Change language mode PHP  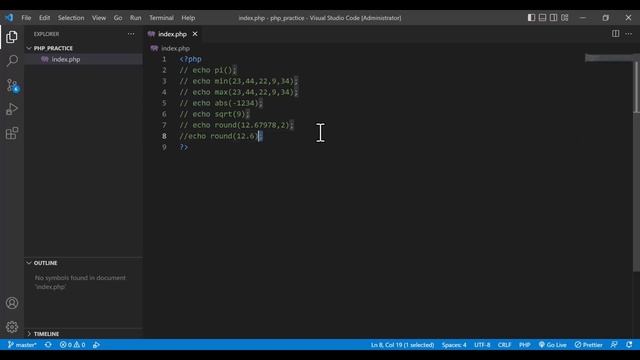click(x=524, y=345)
